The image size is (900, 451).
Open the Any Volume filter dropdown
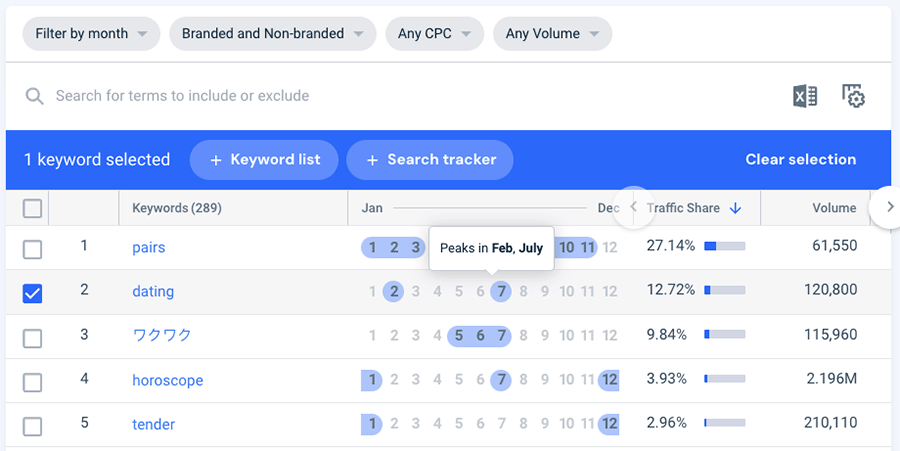(552, 34)
